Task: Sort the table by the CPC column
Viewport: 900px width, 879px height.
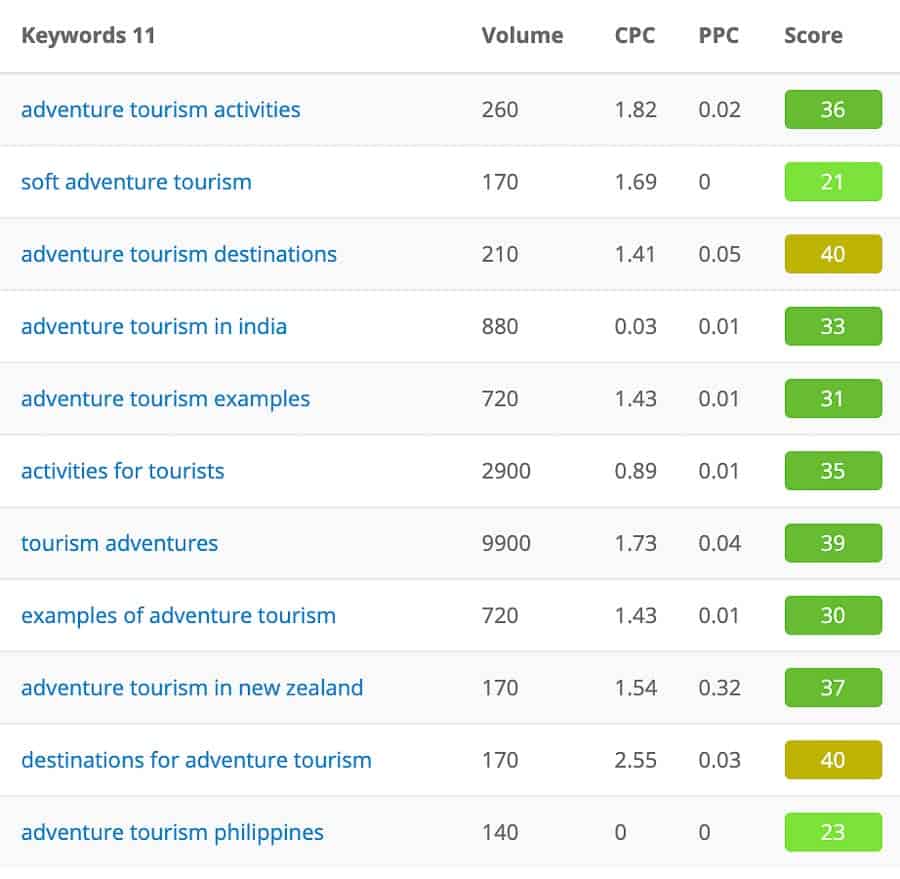Action: tap(634, 35)
